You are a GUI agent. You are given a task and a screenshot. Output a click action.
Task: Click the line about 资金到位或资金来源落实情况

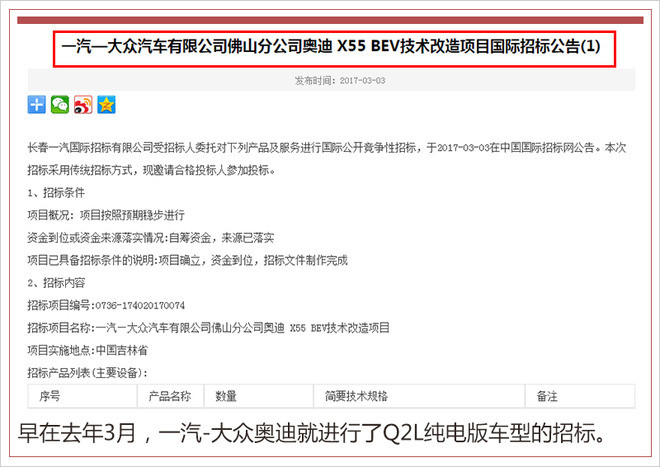click(151, 238)
